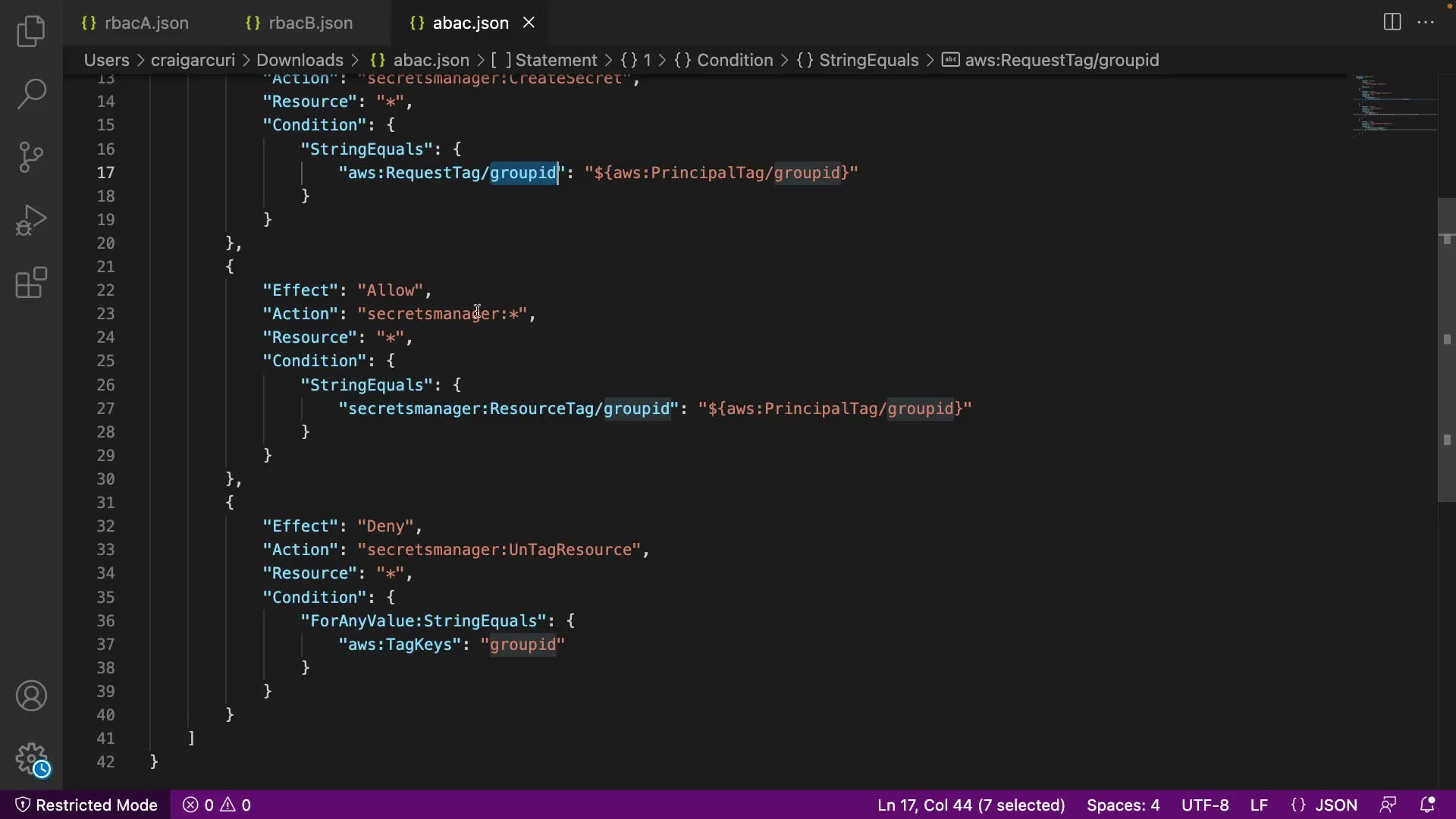
Task: Click Downloads in the breadcrumb path
Action: [300, 60]
